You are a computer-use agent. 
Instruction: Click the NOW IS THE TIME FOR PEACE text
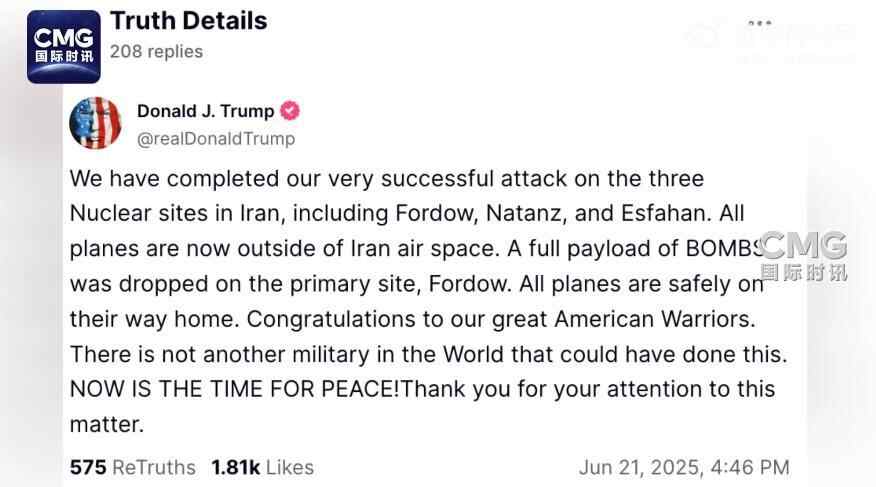(x=233, y=389)
